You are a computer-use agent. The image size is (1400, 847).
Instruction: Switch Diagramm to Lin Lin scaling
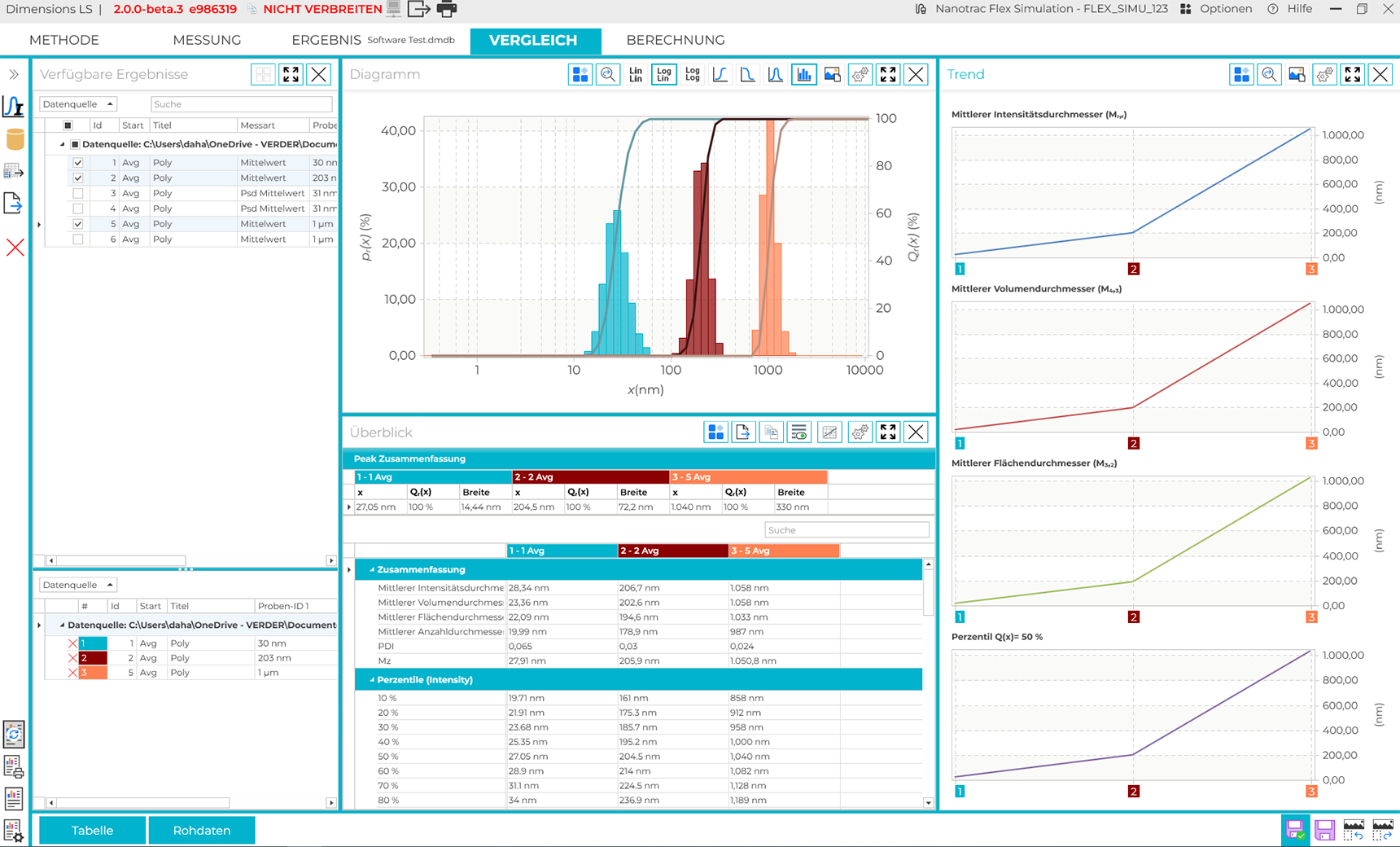click(x=636, y=75)
